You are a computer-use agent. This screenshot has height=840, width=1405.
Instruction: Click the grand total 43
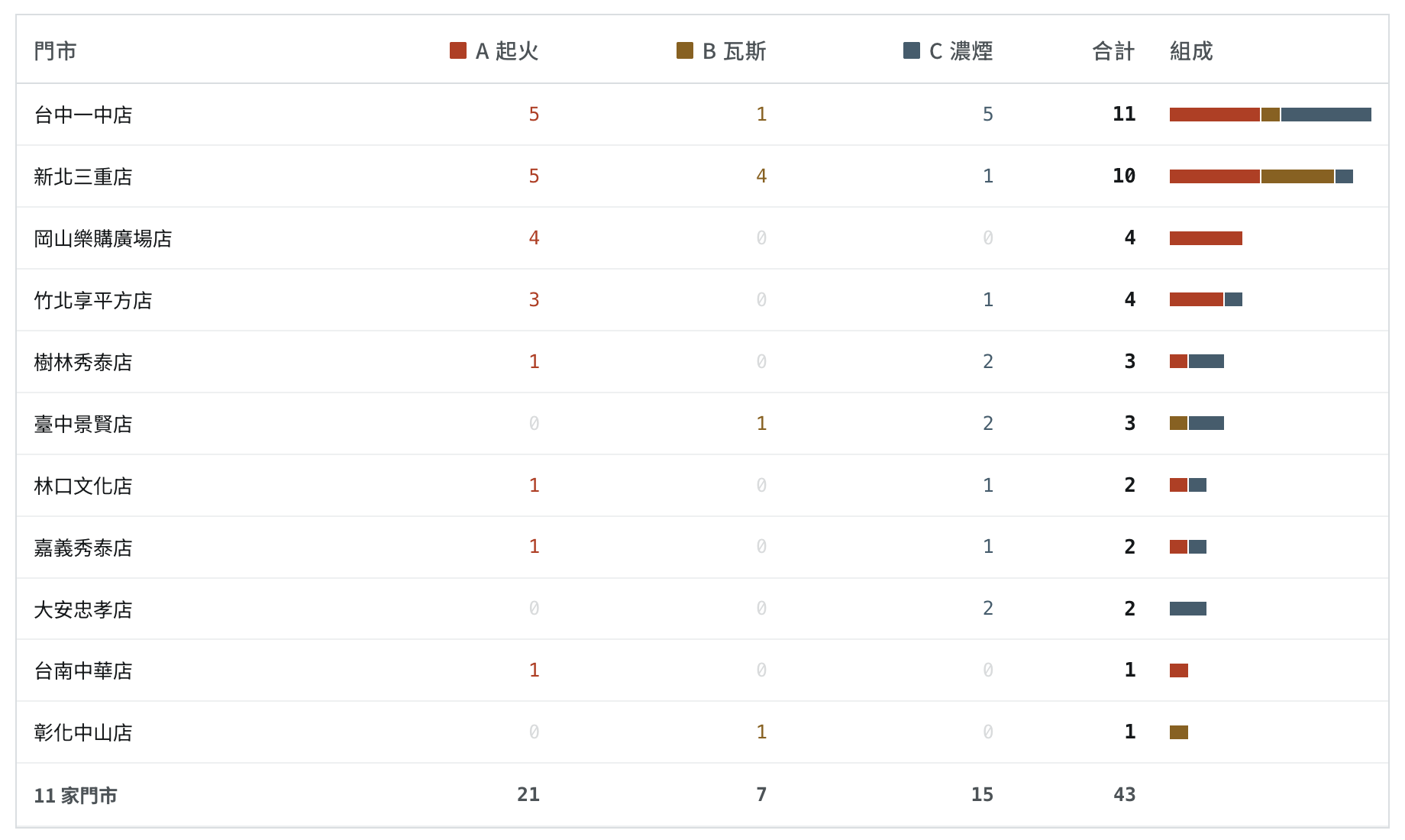pyautogui.click(x=1124, y=794)
